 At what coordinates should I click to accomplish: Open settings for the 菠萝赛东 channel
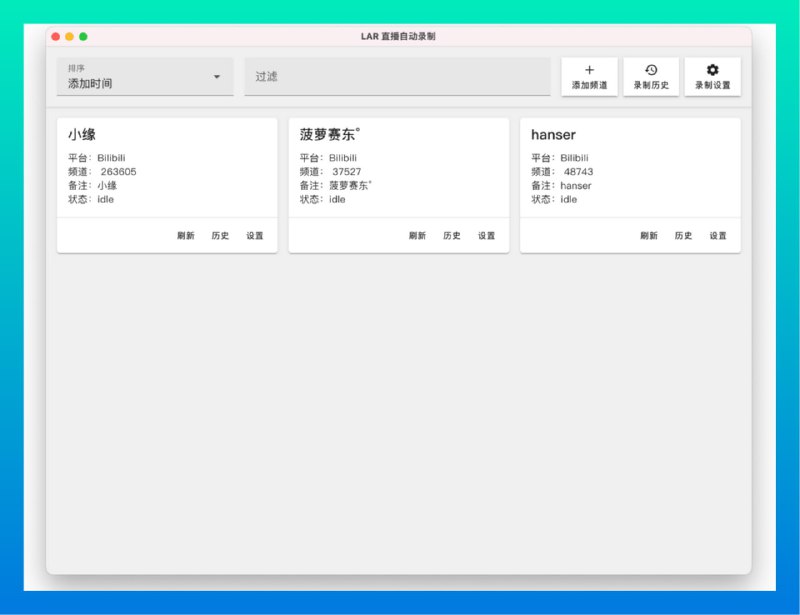486,236
